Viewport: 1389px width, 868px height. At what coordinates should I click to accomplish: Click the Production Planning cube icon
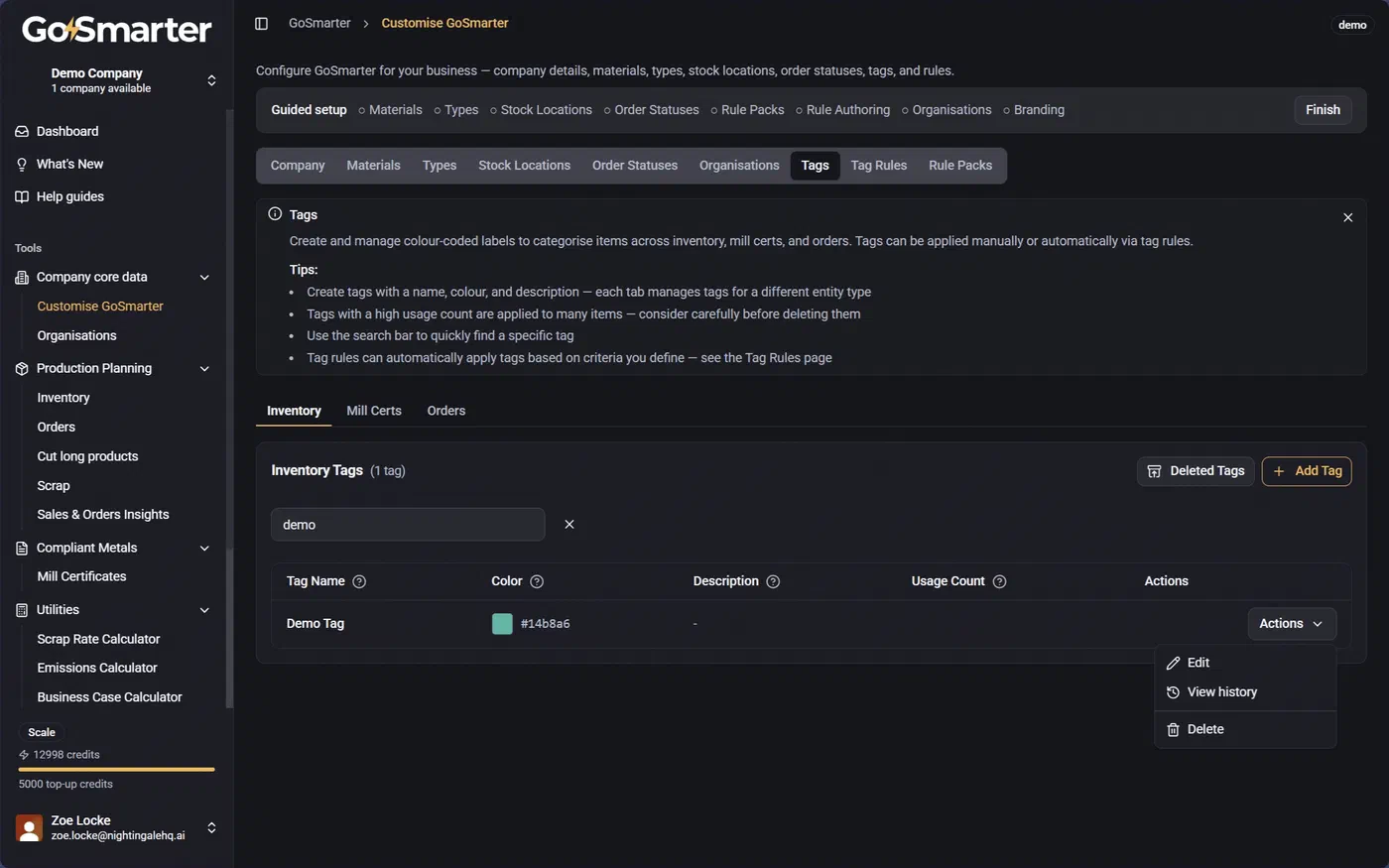point(22,368)
